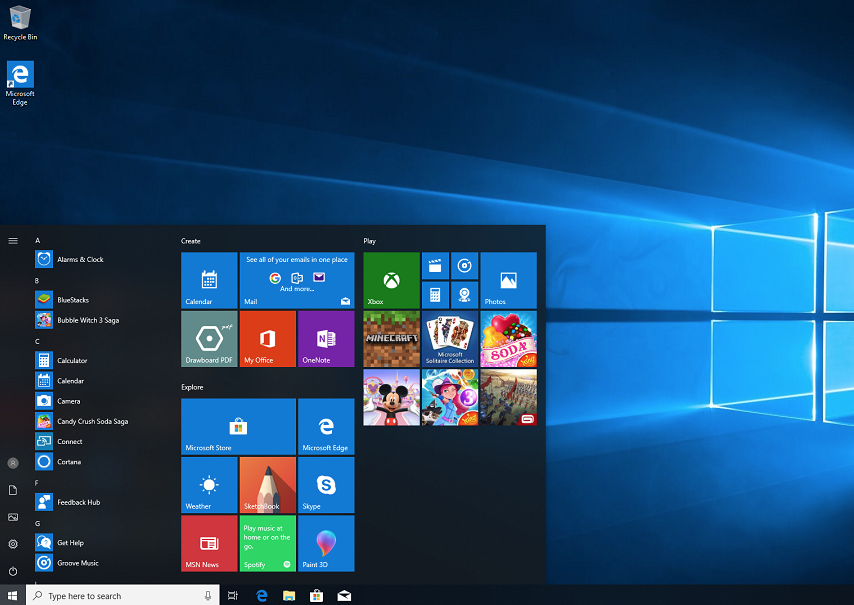Expand the Start menu hamburger button
854x605 pixels.
click(13, 241)
